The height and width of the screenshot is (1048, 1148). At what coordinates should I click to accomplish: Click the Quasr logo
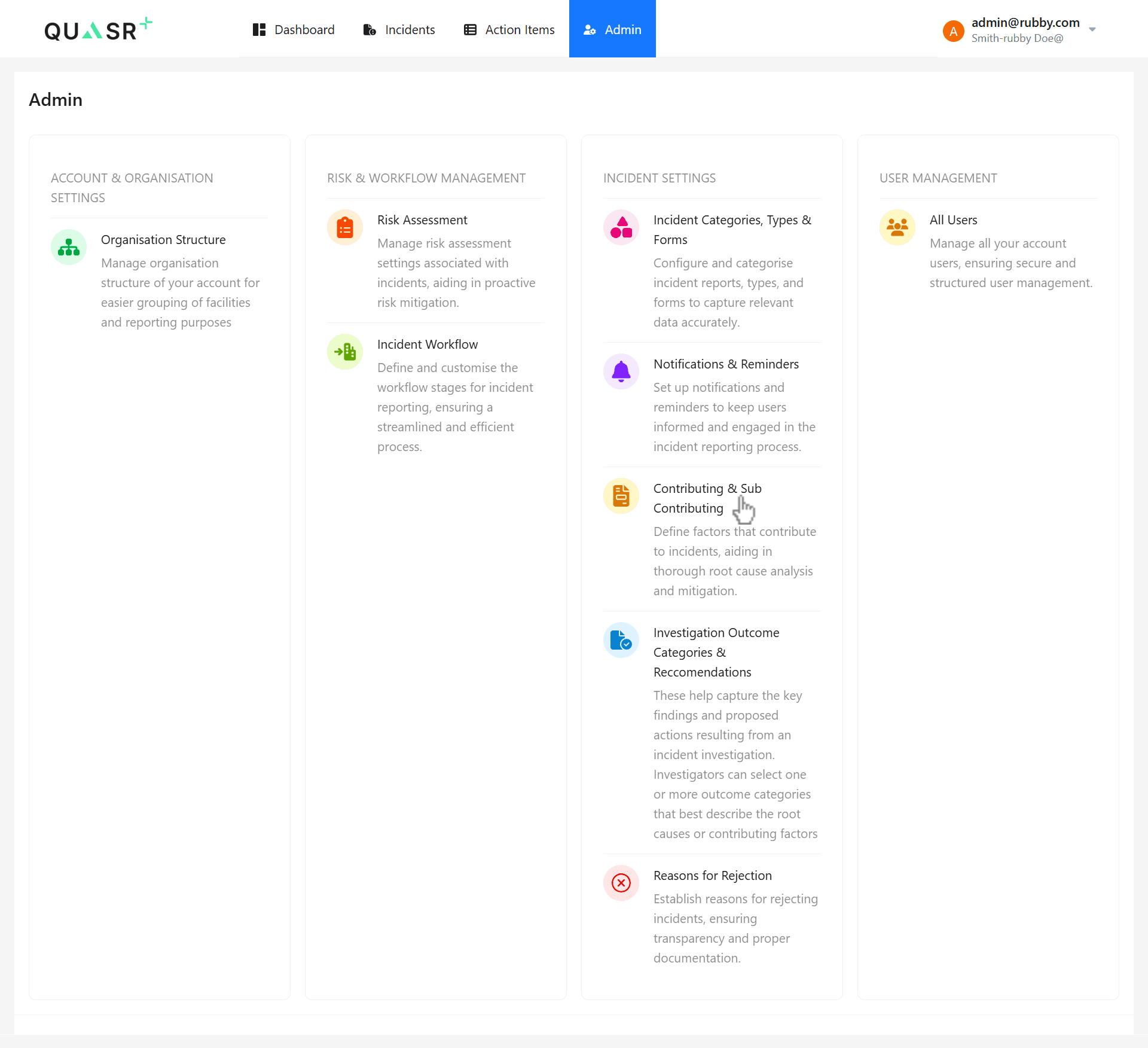tap(98, 29)
